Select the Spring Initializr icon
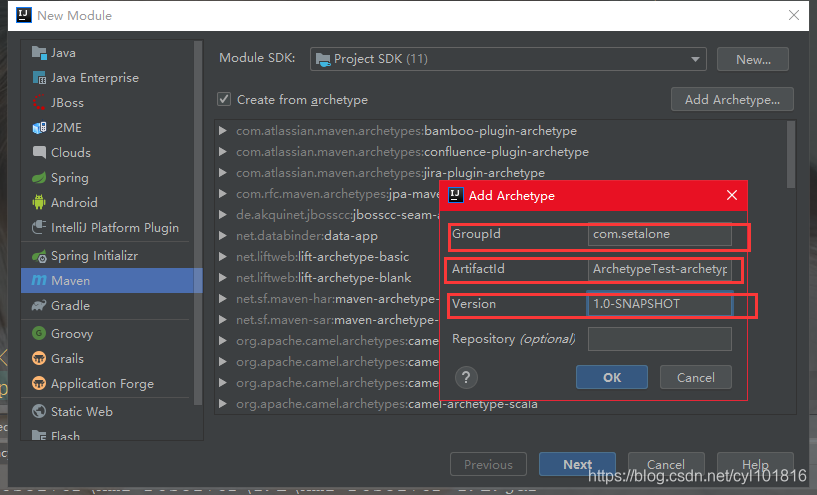 click(39, 256)
